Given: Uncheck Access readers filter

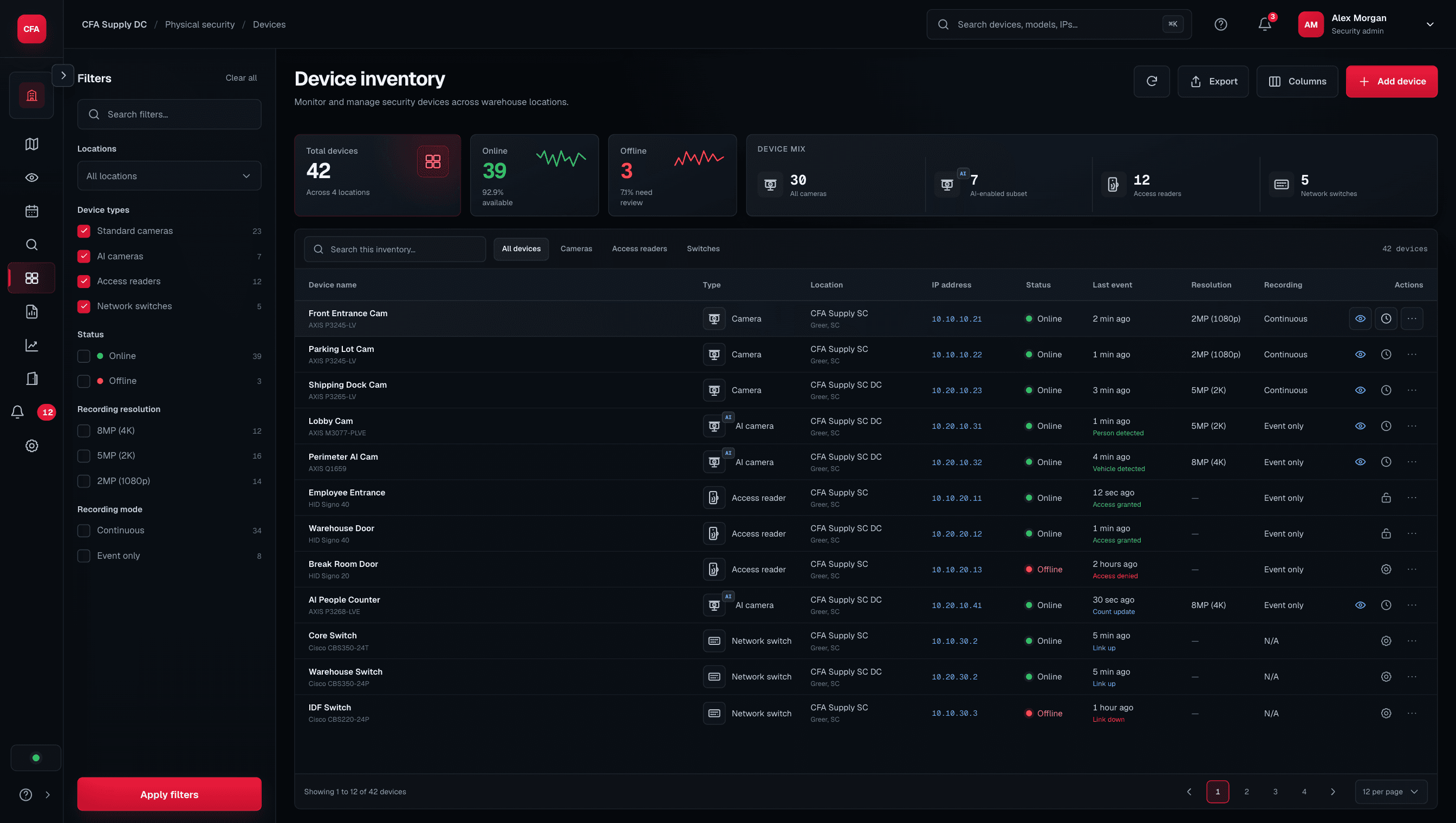Looking at the screenshot, I should pos(83,282).
